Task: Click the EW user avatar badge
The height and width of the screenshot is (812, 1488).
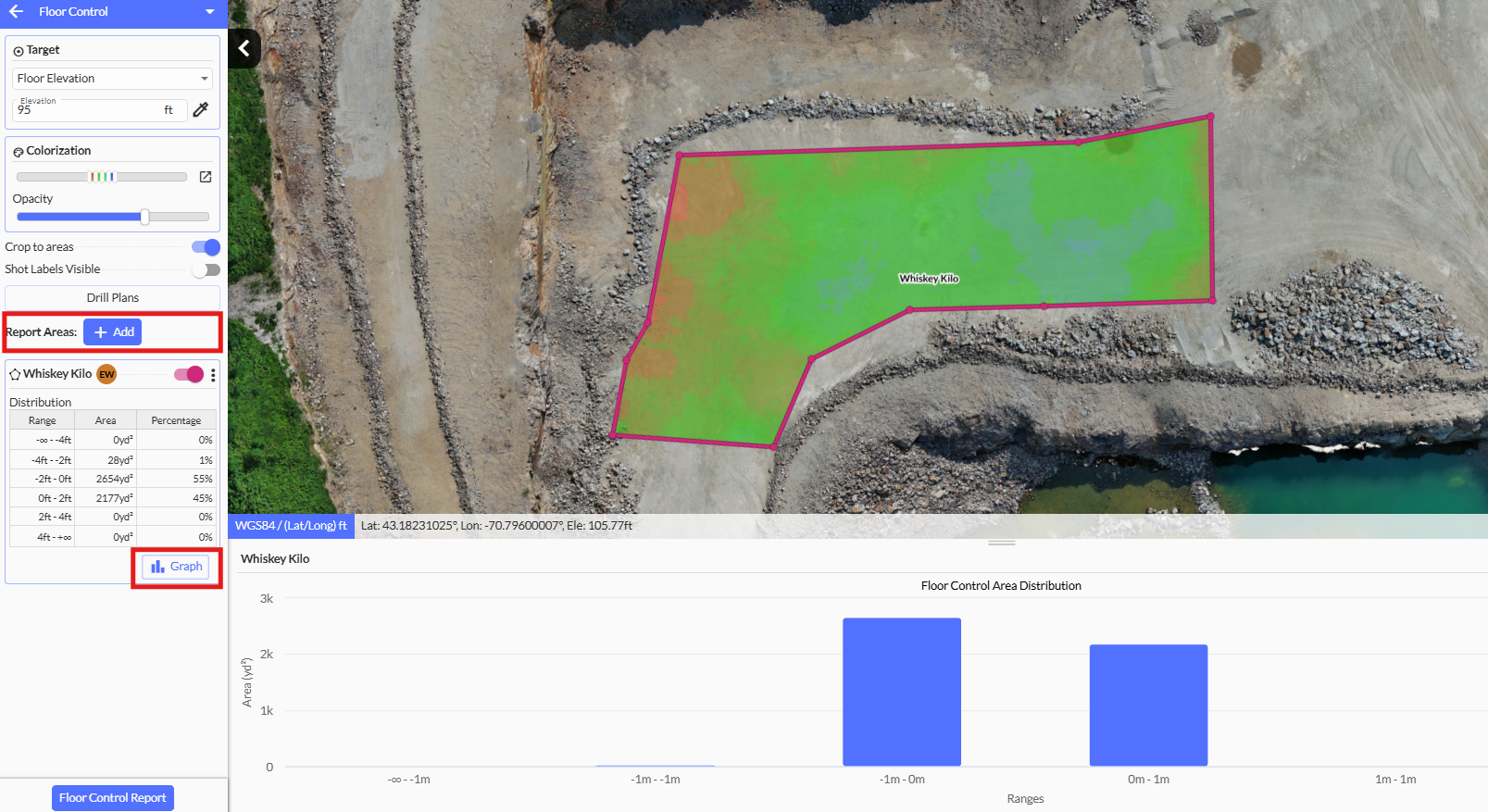Action: pos(106,375)
